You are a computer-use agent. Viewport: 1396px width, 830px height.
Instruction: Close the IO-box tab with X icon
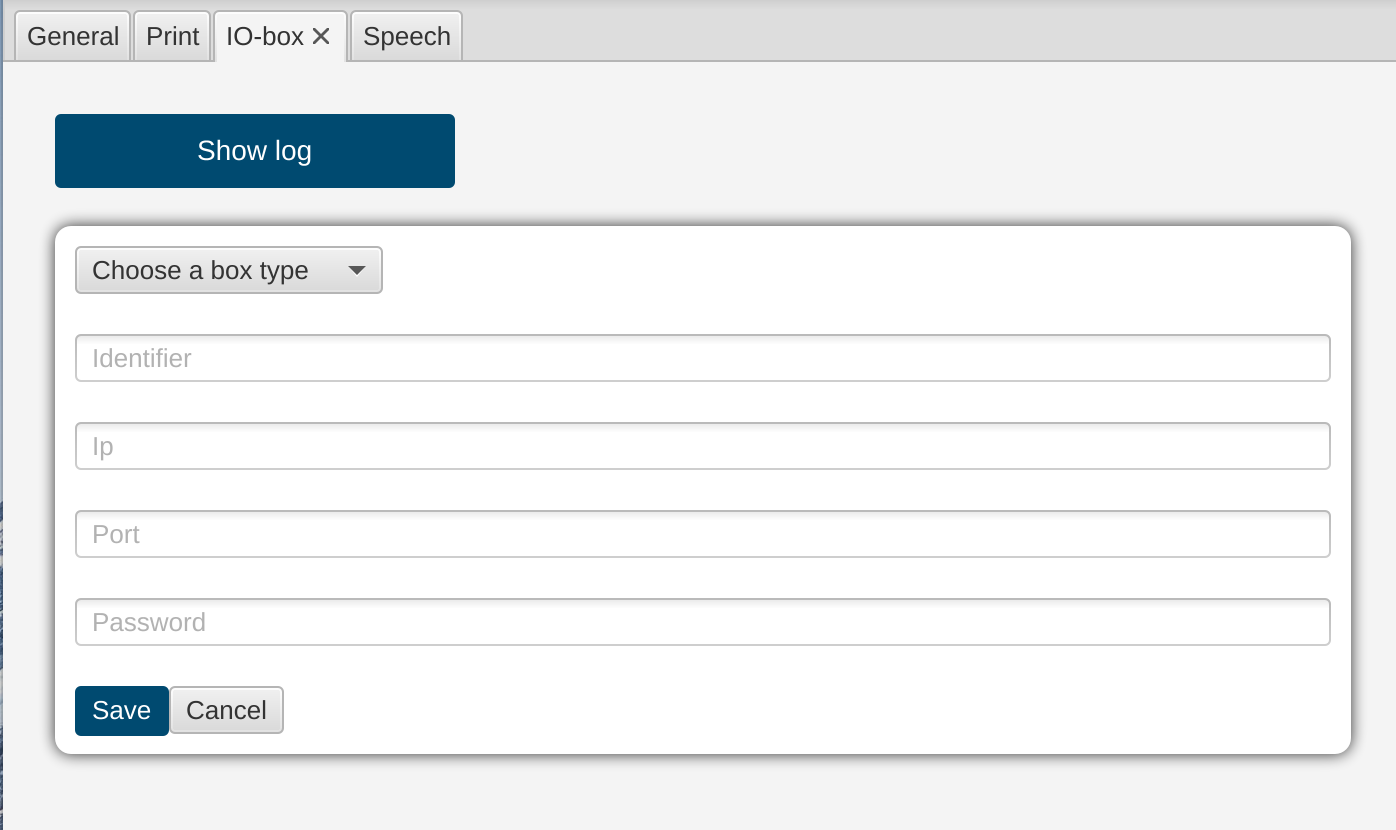click(x=321, y=37)
